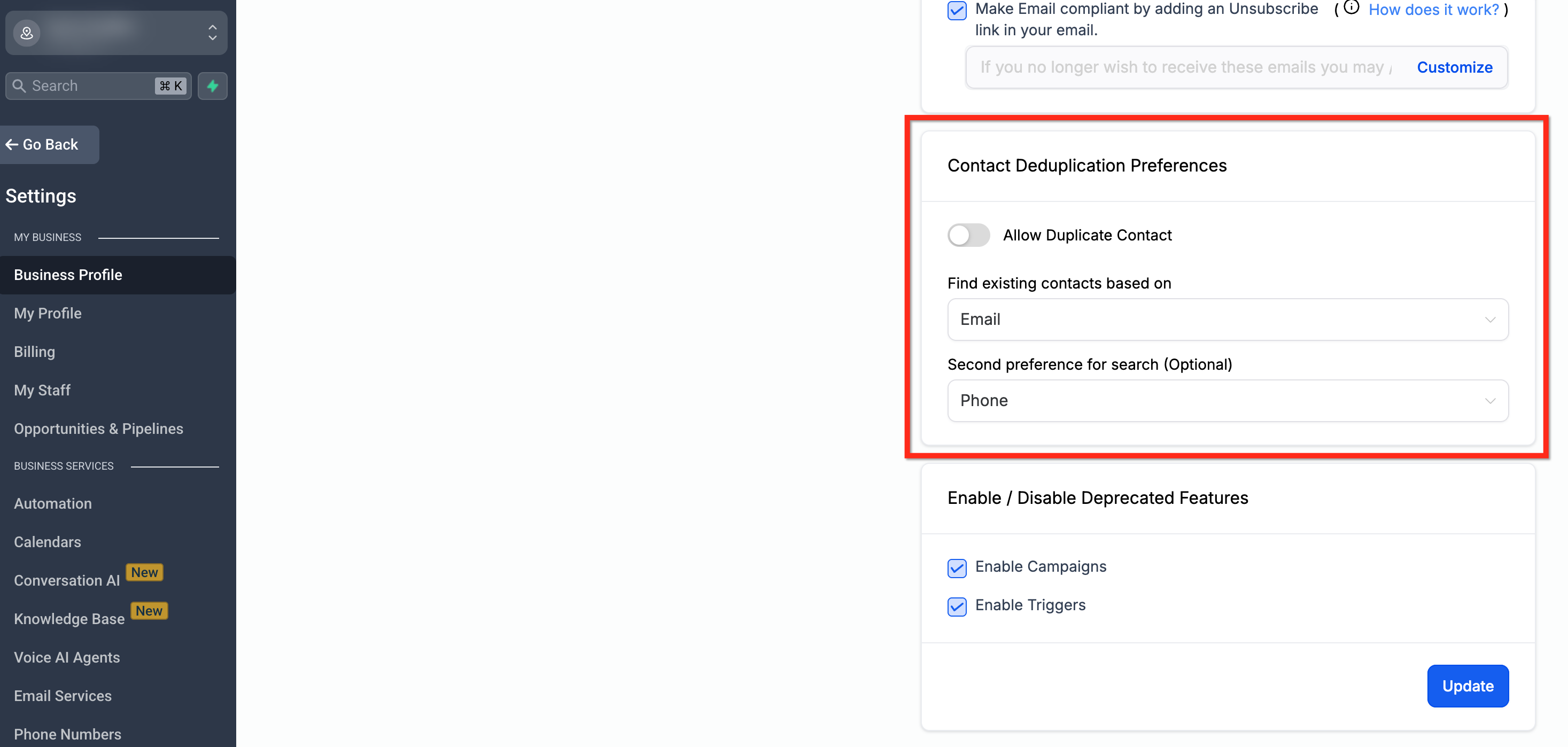Open My Profile settings page

pos(48,314)
